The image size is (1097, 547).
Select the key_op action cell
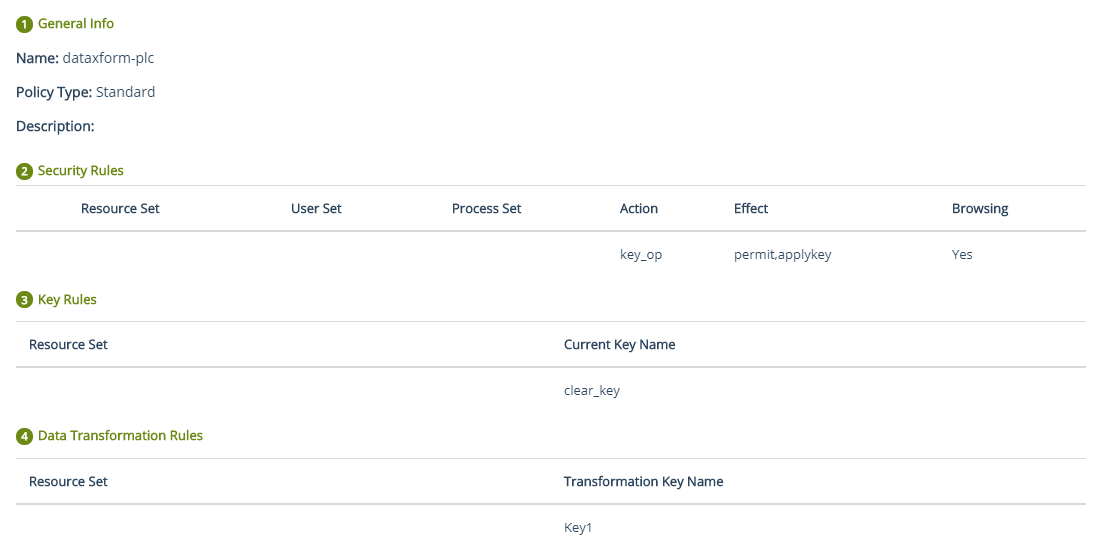[641, 255]
